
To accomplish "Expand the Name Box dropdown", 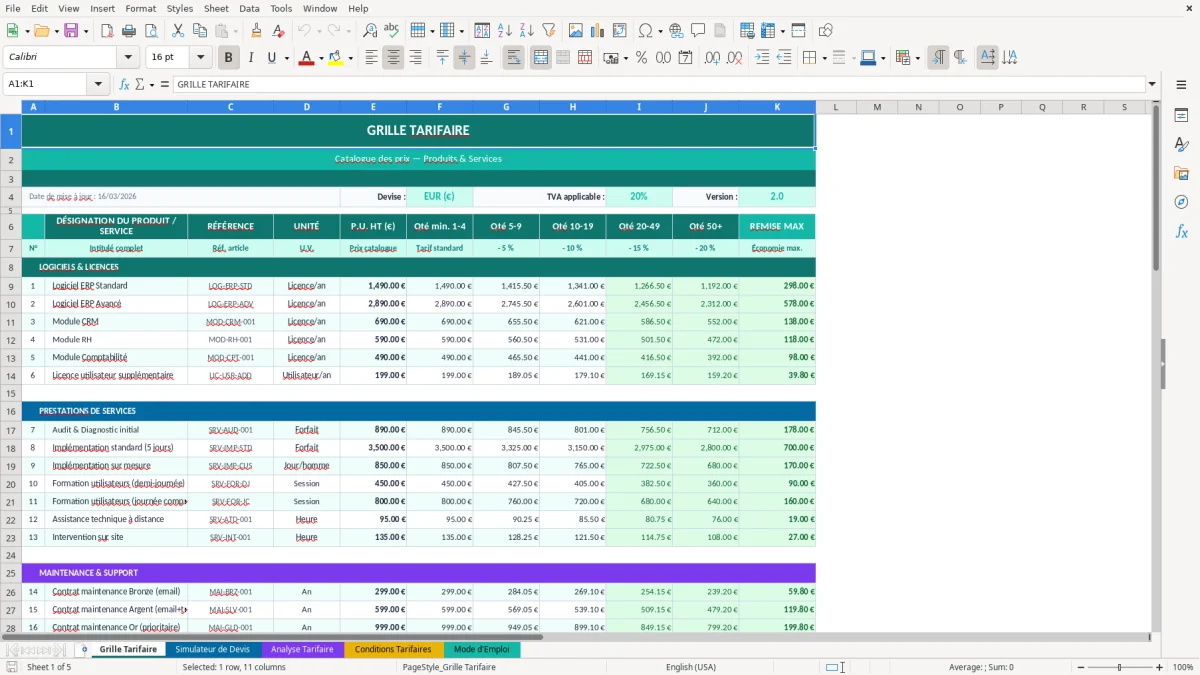I will (99, 84).
